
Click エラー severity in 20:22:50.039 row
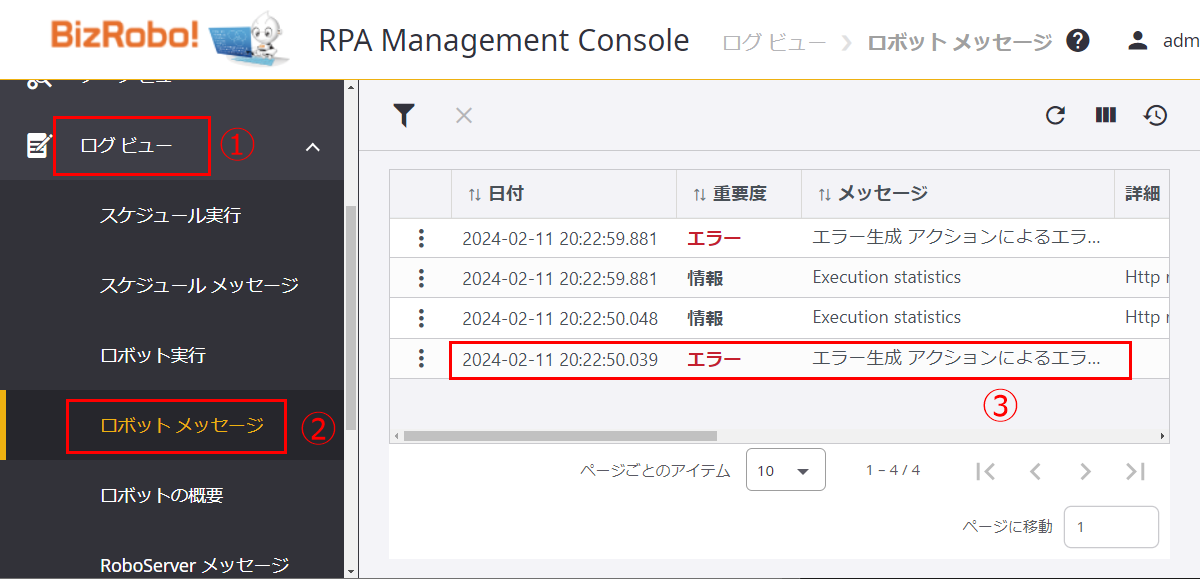[x=714, y=359]
